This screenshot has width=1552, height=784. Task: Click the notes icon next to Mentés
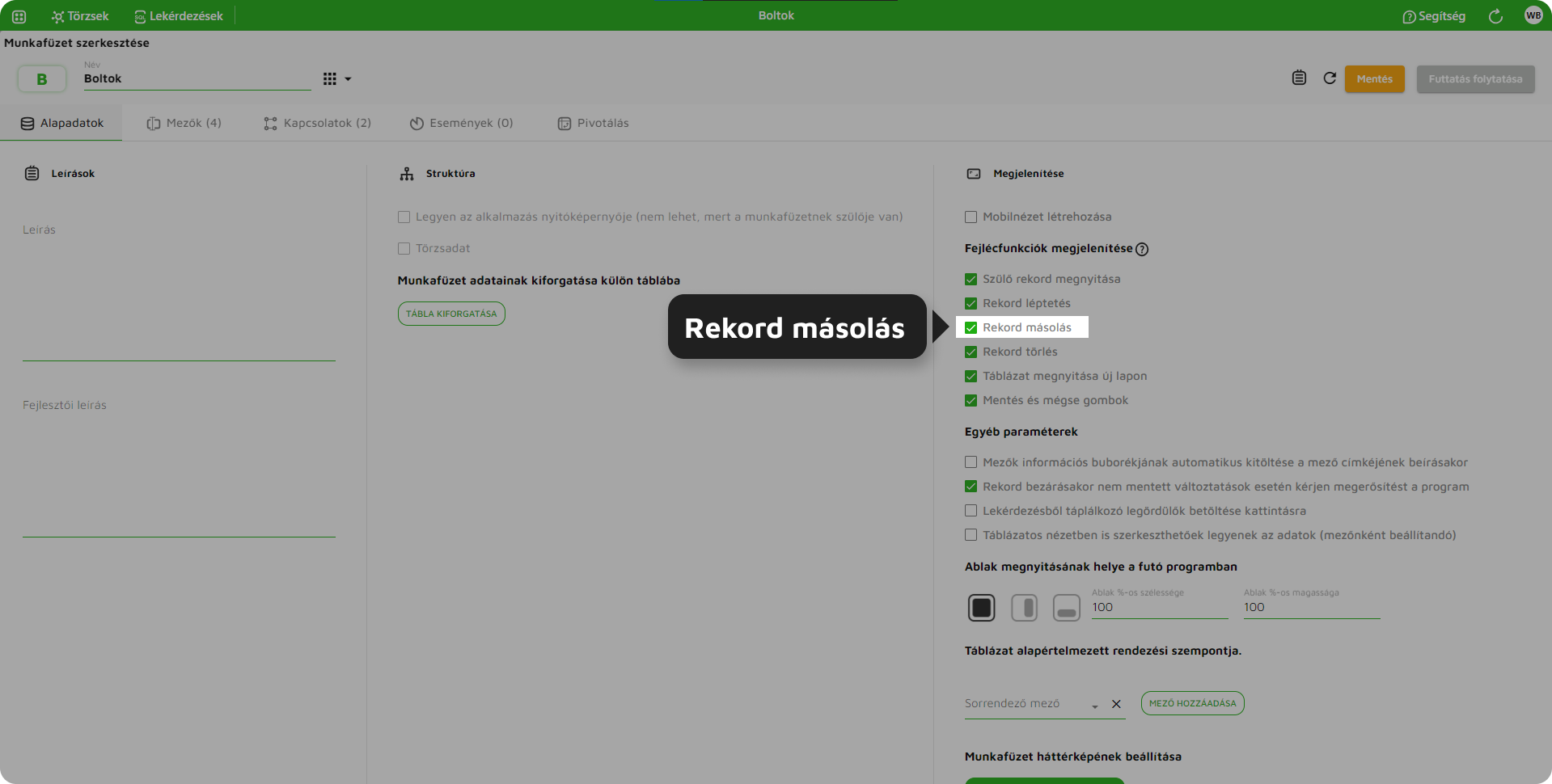point(1299,78)
